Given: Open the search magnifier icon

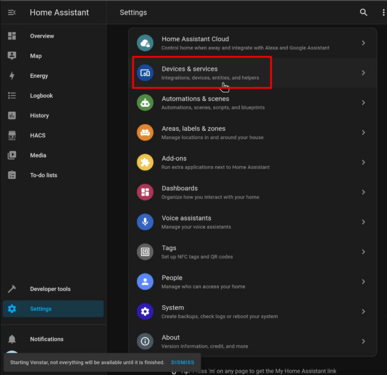Looking at the screenshot, I should point(363,13).
